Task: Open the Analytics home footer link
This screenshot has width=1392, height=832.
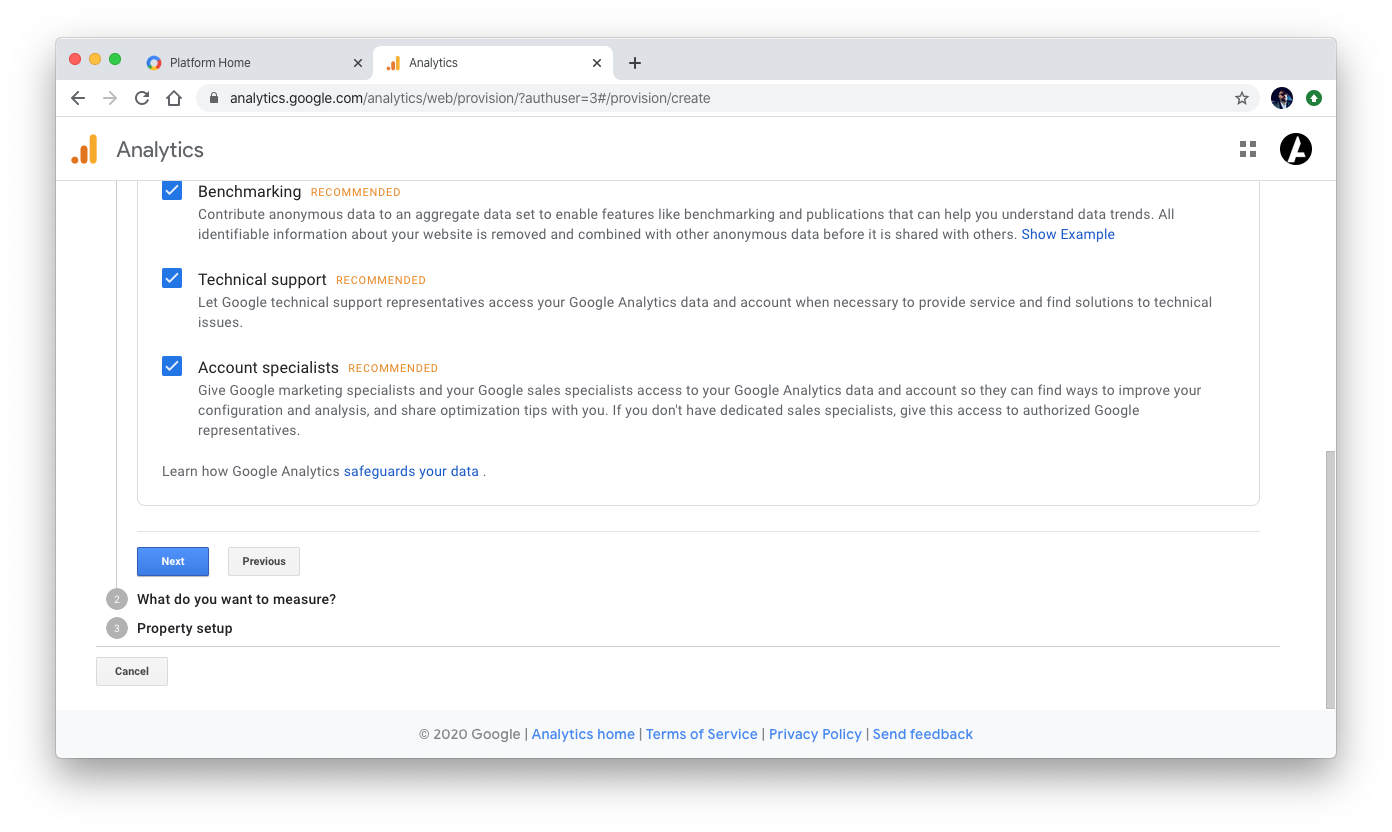Action: pos(583,734)
